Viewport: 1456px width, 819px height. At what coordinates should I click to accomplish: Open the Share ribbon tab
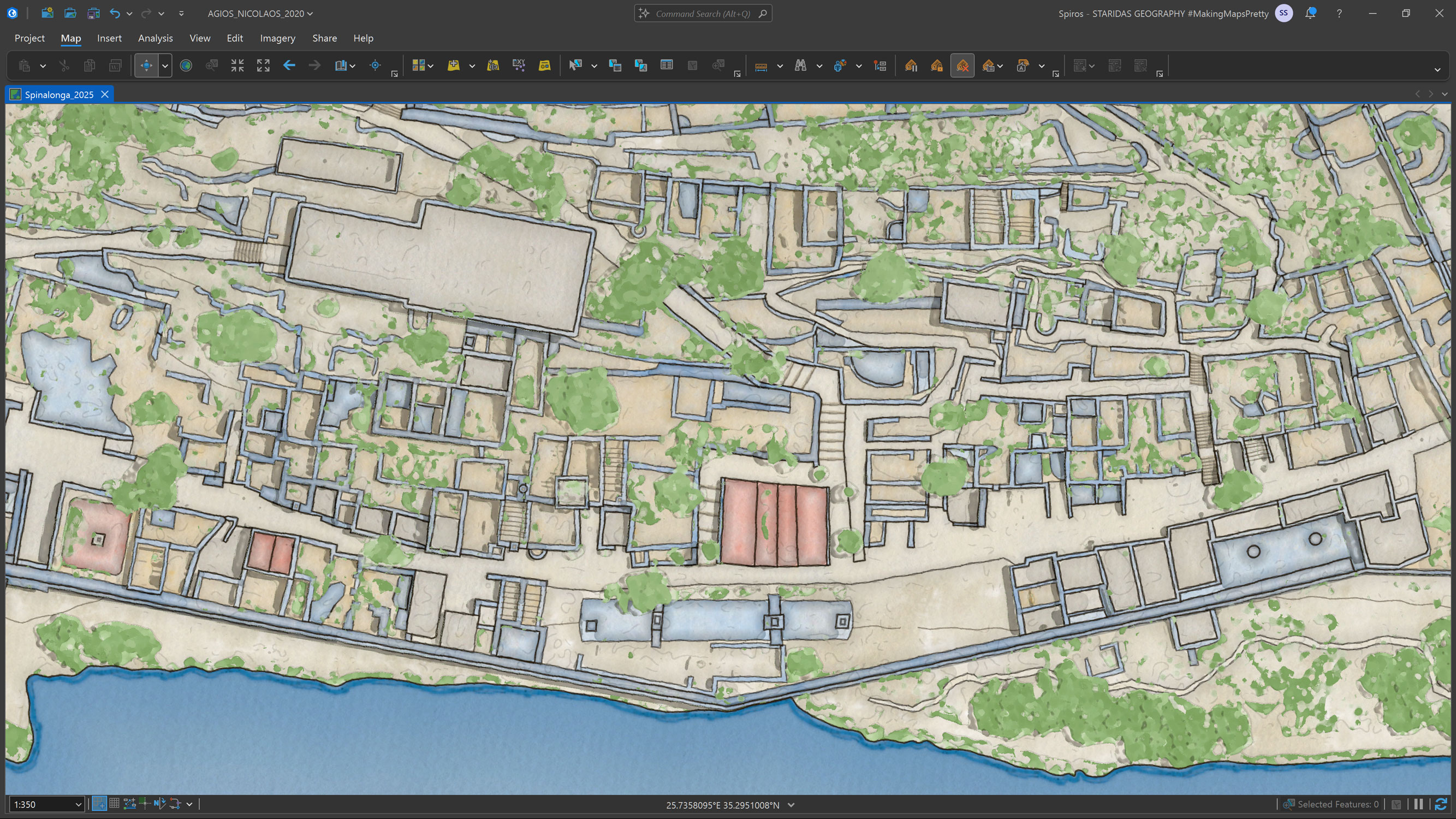click(324, 38)
